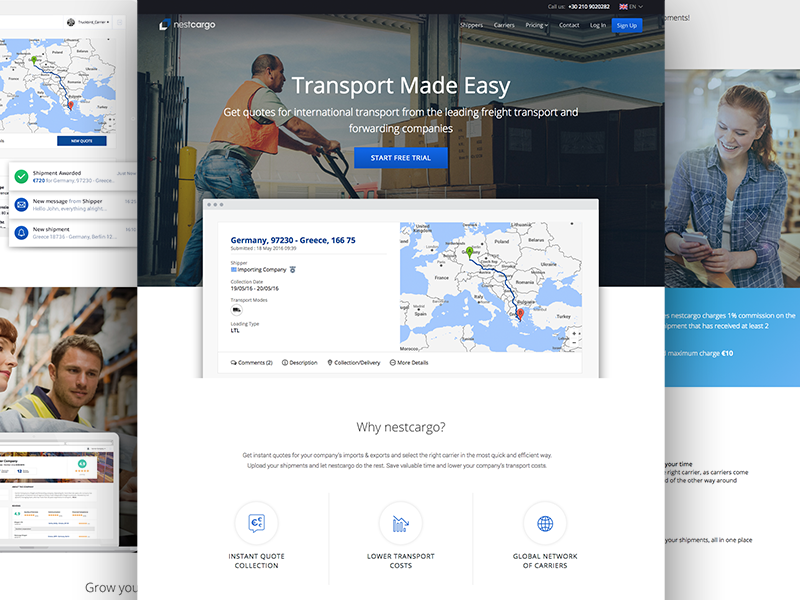Click the nestcargo logo

[187, 24]
